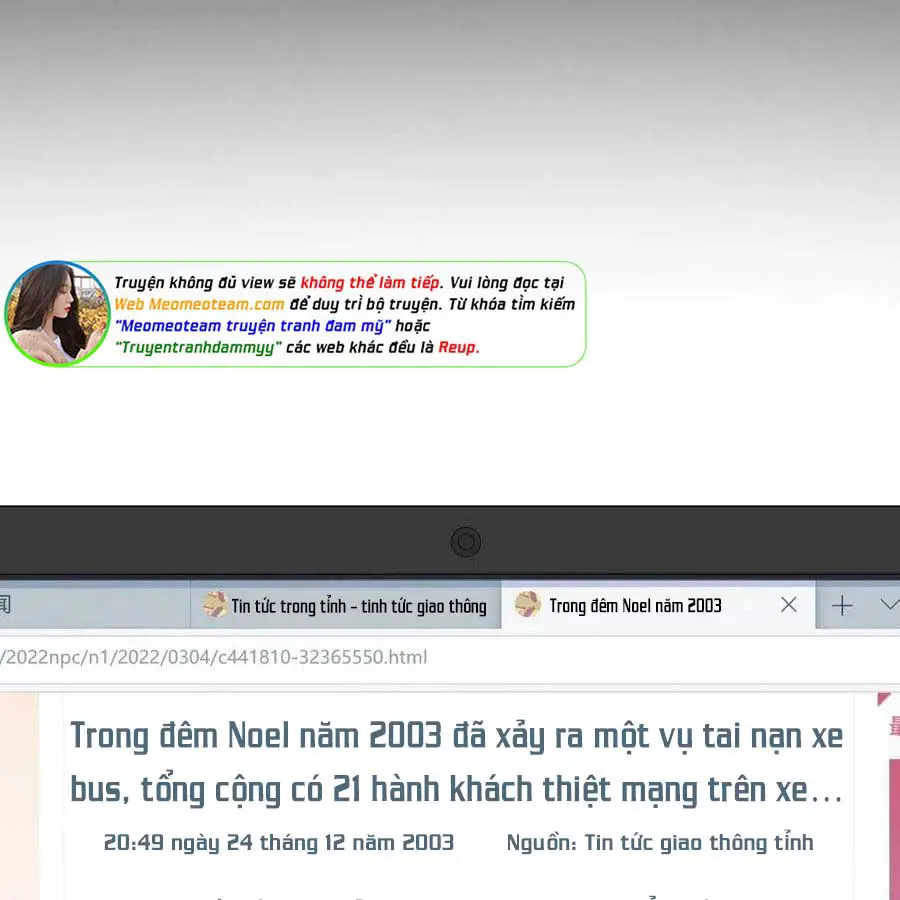
Task: Click the girl avatar in the banner
Action: click(x=57, y=313)
